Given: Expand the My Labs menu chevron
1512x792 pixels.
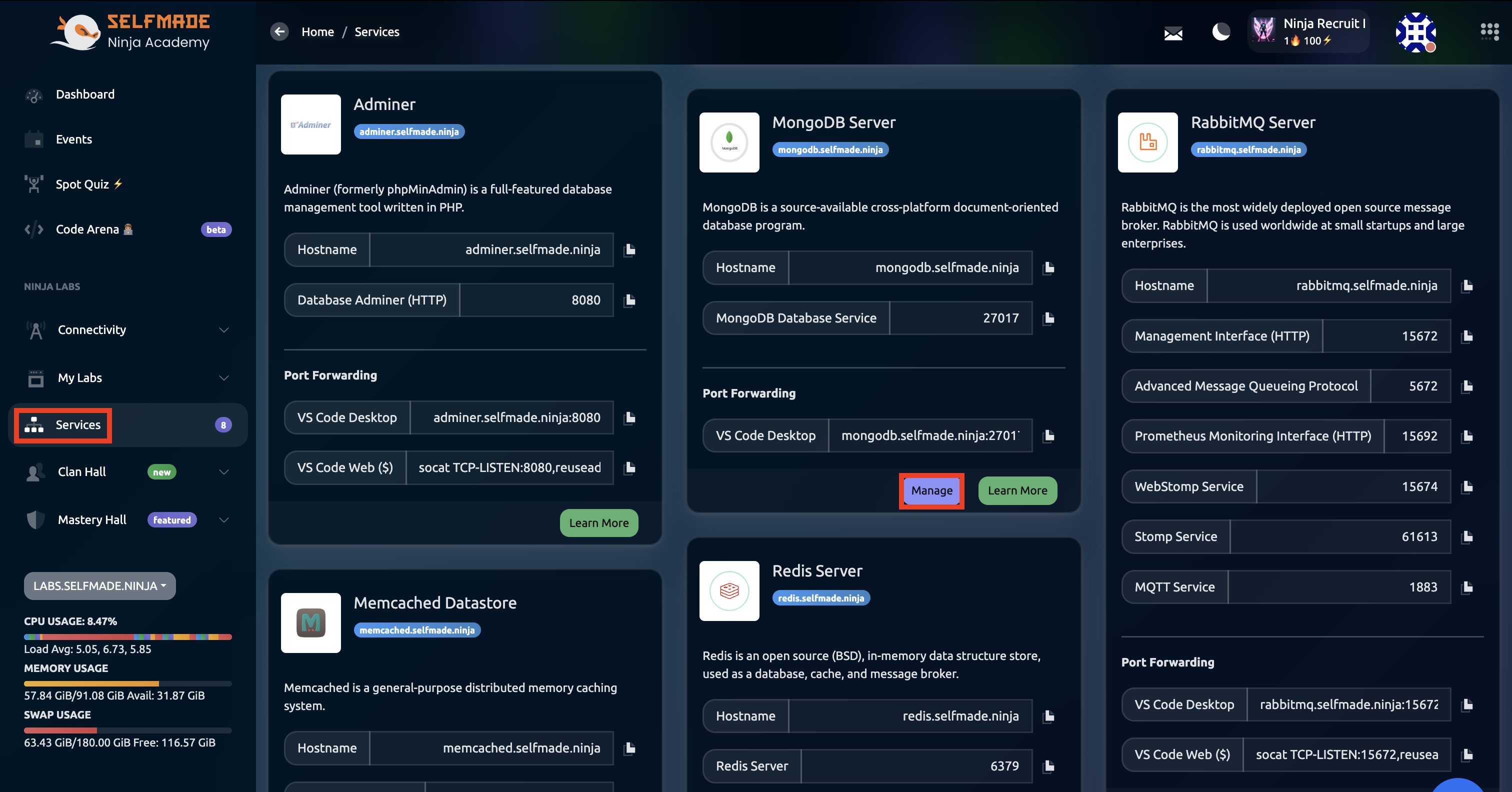Looking at the screenshot, I should (x=223, y=377).
